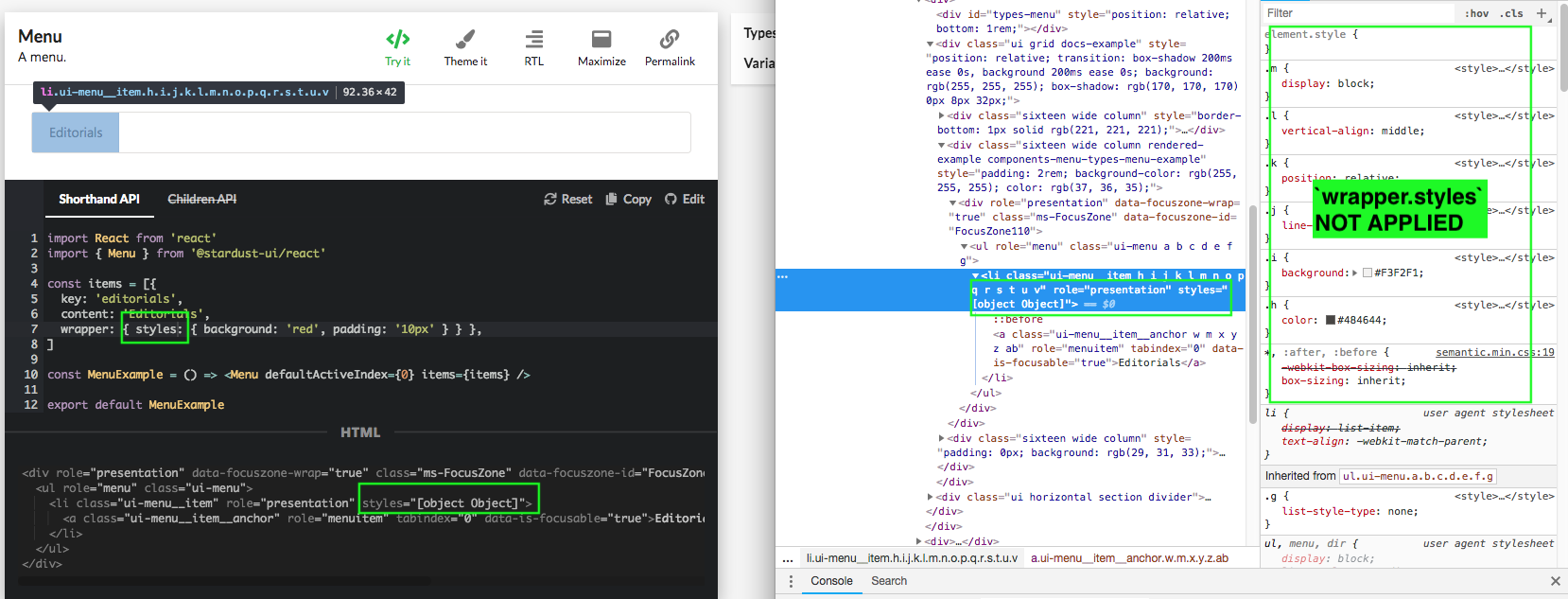The height and width of the screenshot is (599, 1568).
Task: Collapse the ui grid docs-example div
Action: click(x=930, y=44)
